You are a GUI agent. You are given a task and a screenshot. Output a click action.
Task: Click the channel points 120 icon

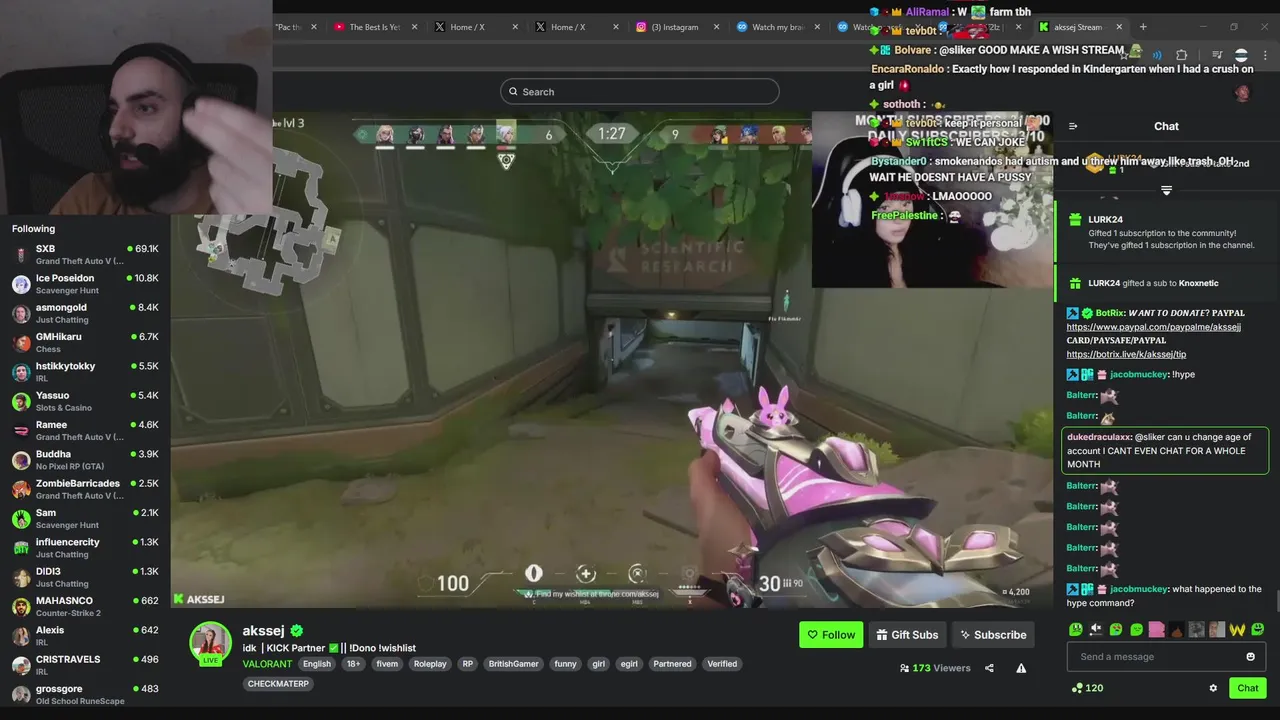1077,688
